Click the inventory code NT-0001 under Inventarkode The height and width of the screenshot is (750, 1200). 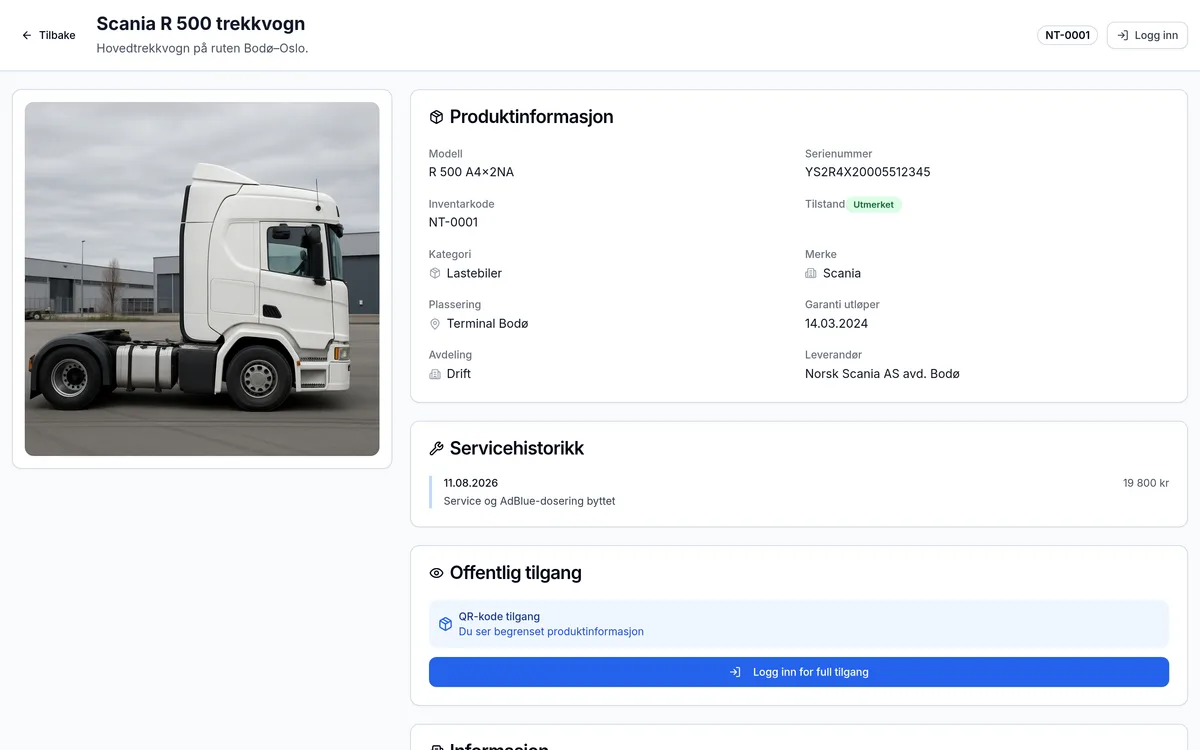(x=454, y=222)
